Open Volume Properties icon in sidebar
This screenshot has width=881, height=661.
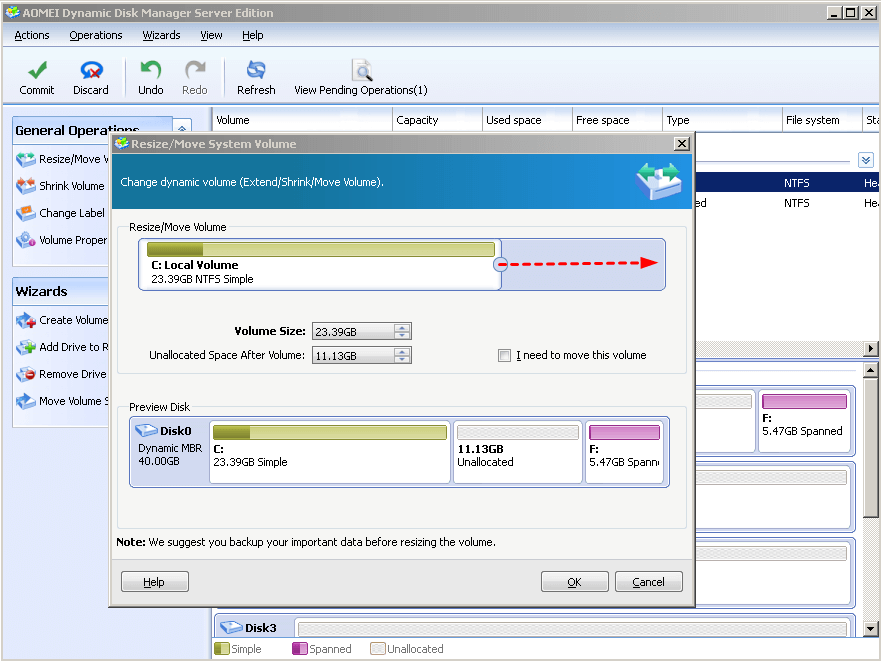click(26, 240)
